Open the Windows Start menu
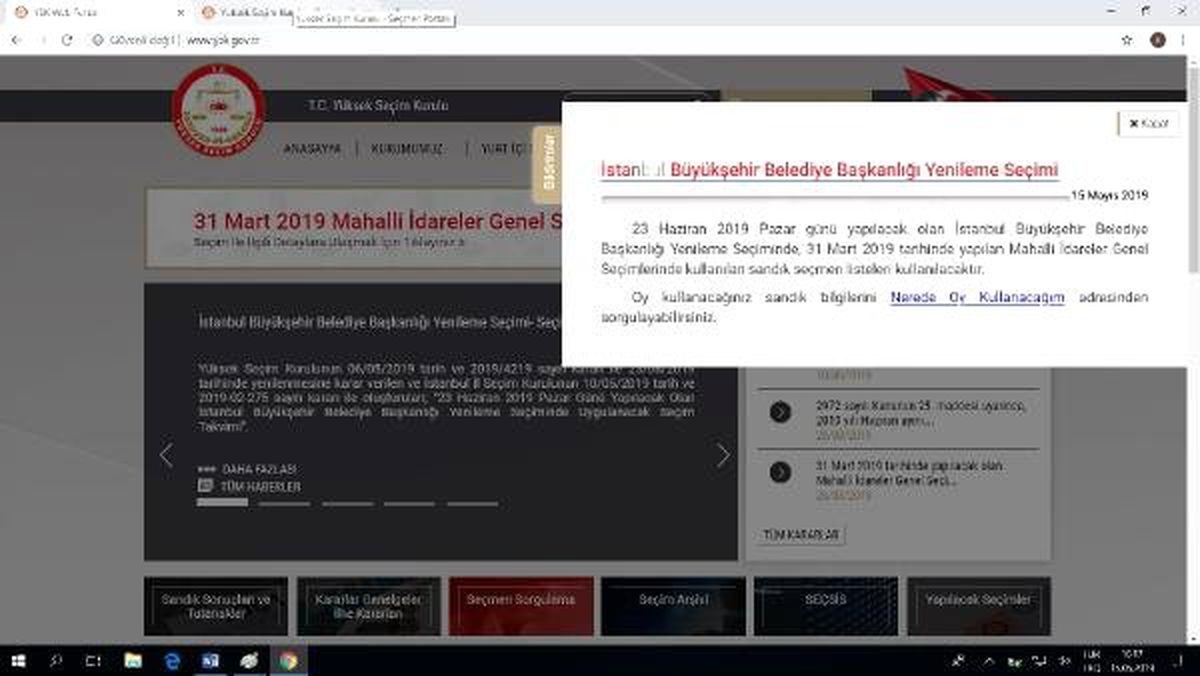The width and height of the screenshot is (1200, 676). pos(18,661)
